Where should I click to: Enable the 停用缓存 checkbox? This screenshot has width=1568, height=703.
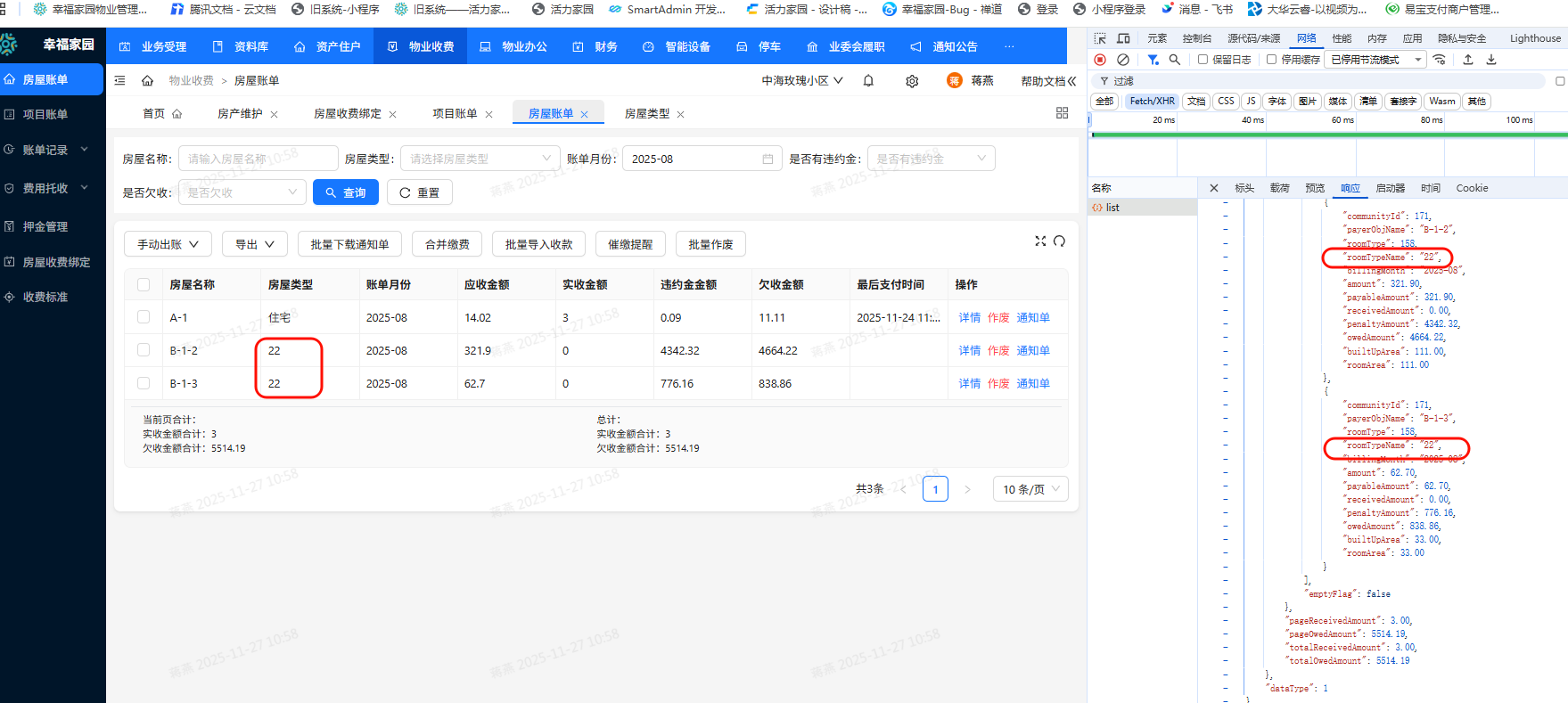[1271, 60]
